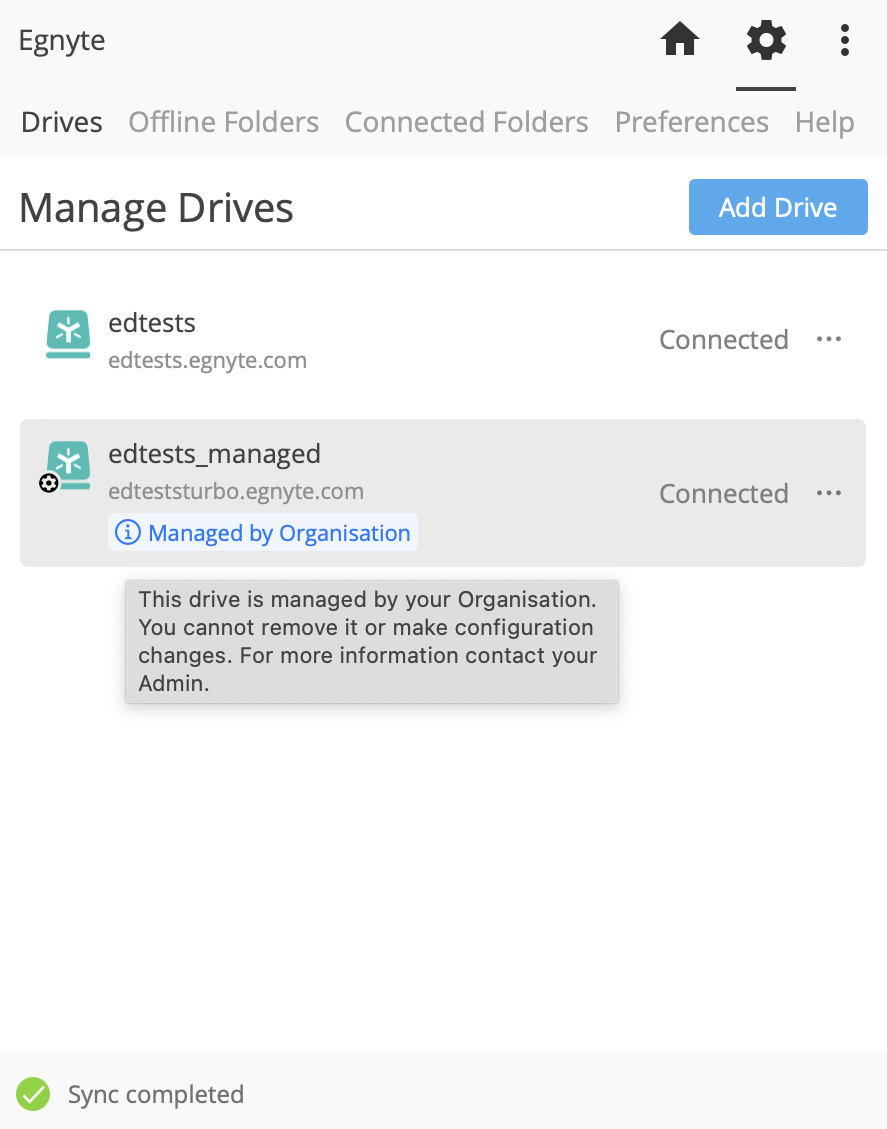Click edteststurbo.egnyte.com domain text

(236, 491)
